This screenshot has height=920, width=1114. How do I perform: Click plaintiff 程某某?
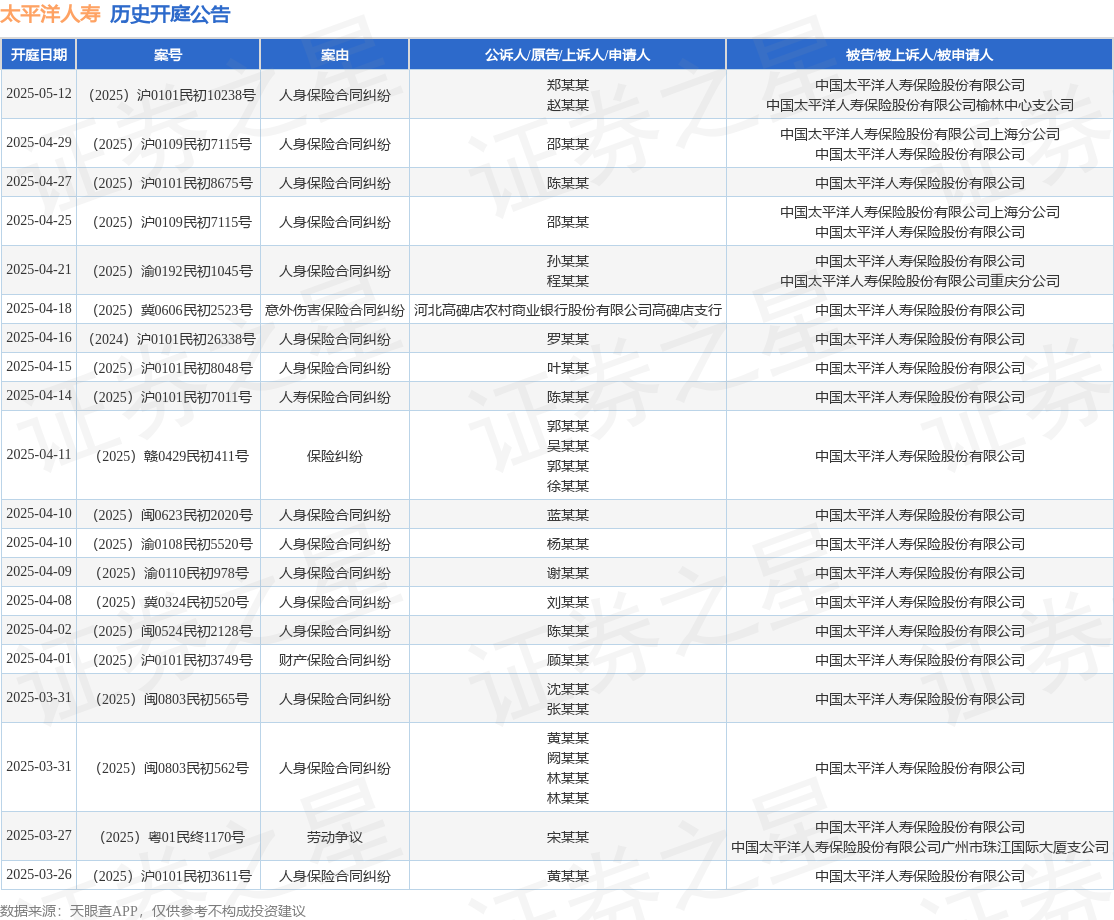tap(568, 281)
